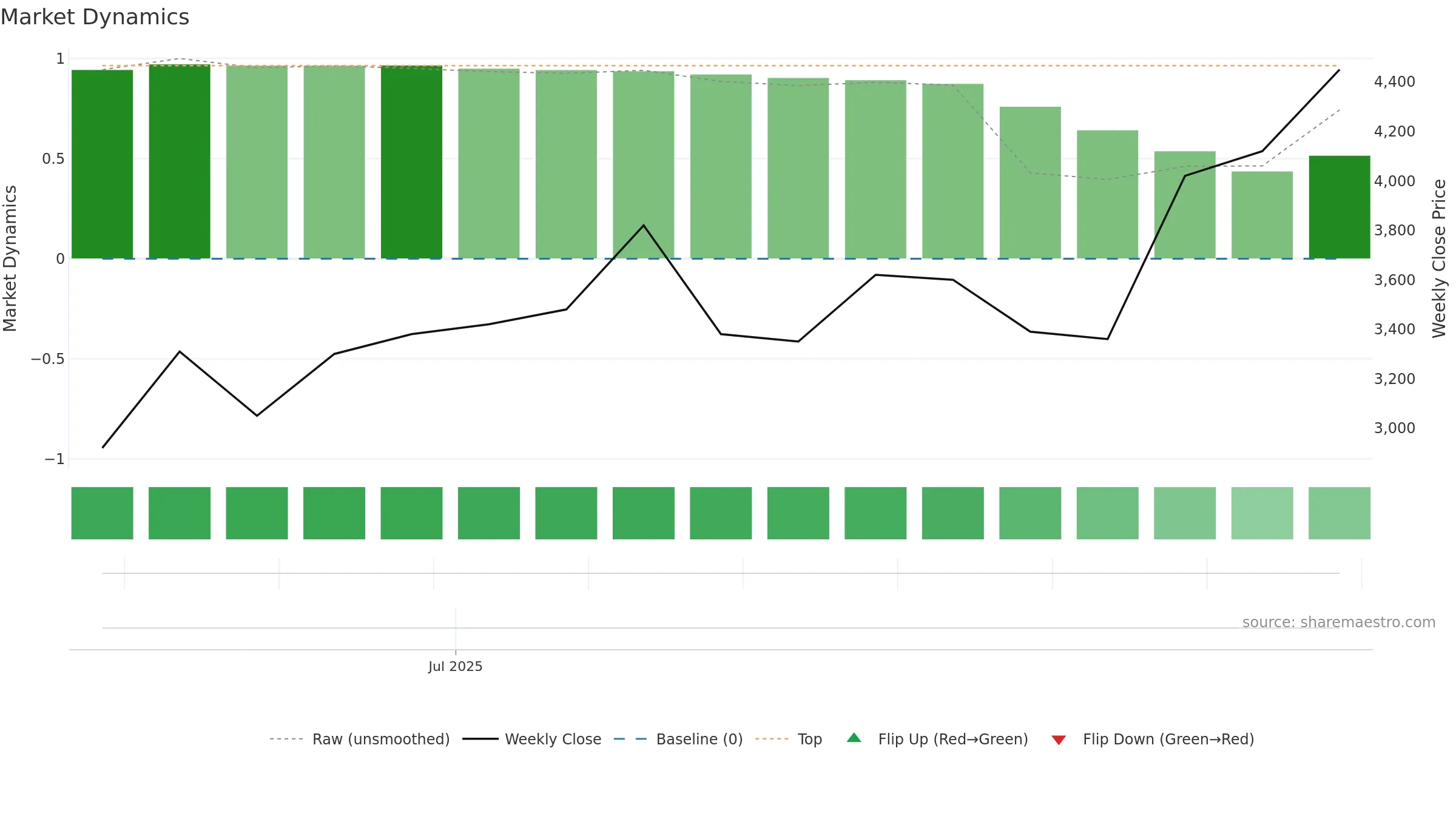
Task: Click the sharemaestro.com source text
Action: (1338, 622)
